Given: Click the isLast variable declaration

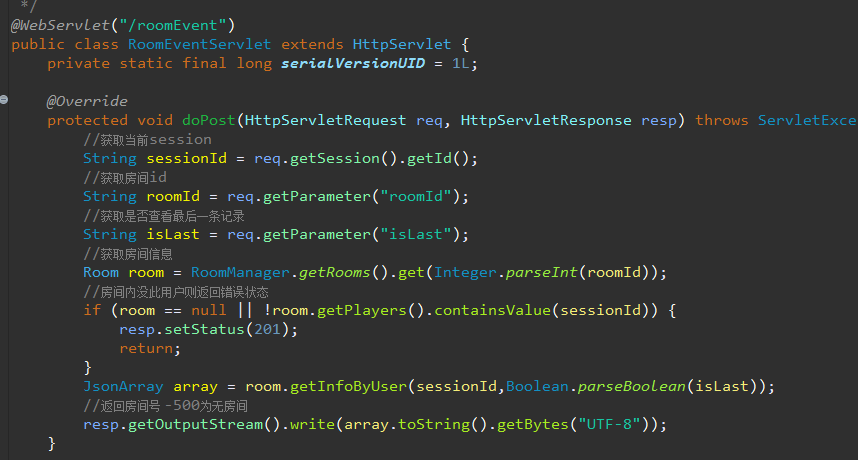Looking at the screenshot, I should pos(173,235).
